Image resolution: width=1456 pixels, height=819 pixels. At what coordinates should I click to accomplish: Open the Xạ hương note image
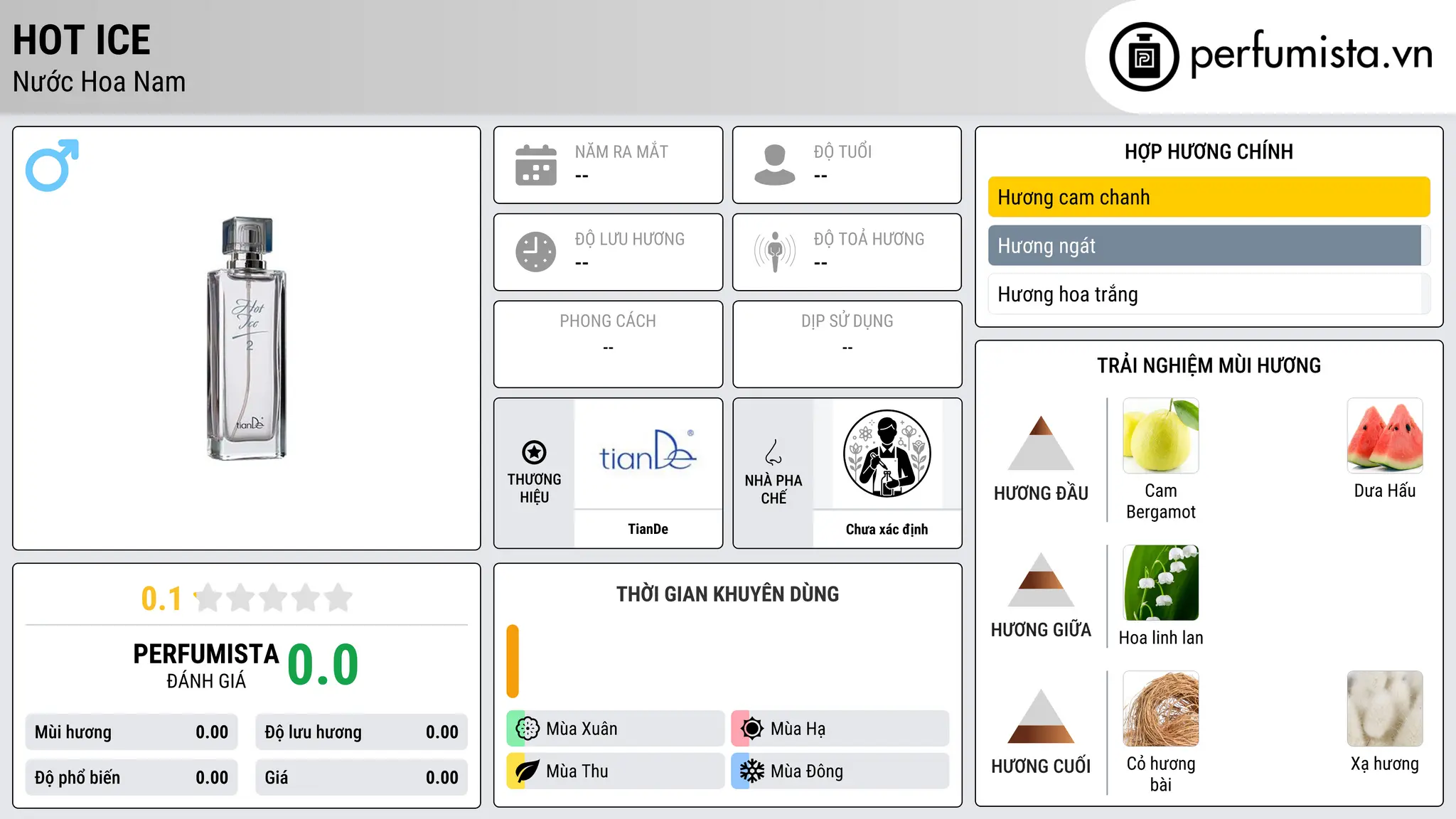click(x=1385, y=709)
